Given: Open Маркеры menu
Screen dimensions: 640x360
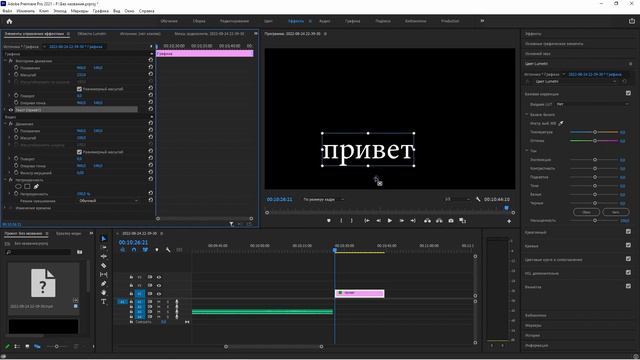Looking at the screenshot, I should tap(80, 11).
